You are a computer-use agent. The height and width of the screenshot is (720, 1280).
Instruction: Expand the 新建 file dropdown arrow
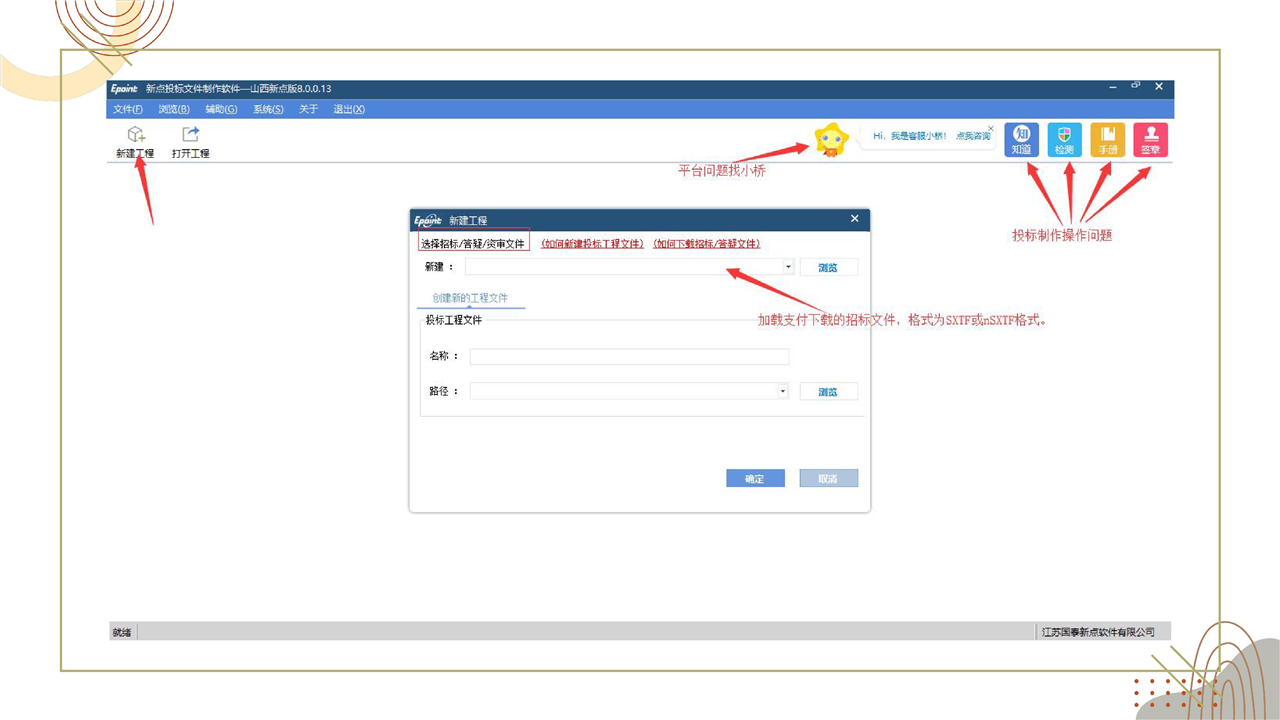[788, 267]
